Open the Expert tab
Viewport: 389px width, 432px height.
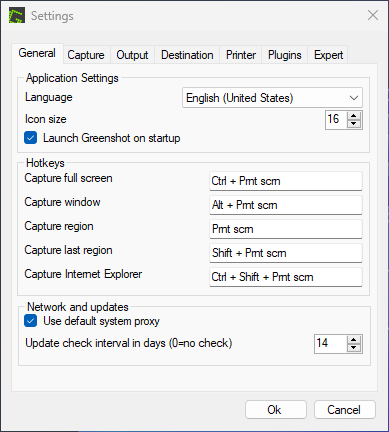click(328, 55)
